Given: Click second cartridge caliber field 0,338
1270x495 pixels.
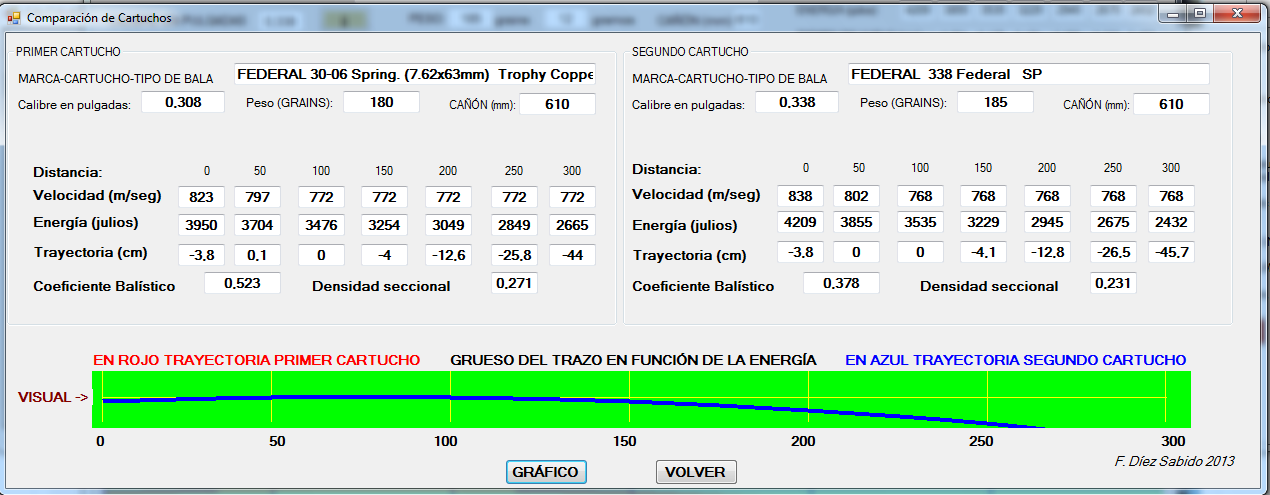Looking at the screenshot, I should [796, 103].
